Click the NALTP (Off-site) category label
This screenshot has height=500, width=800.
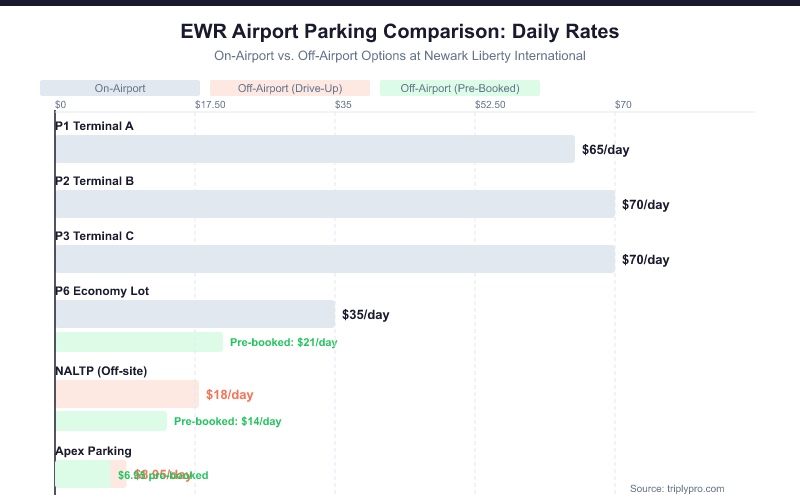pos(101,371)
